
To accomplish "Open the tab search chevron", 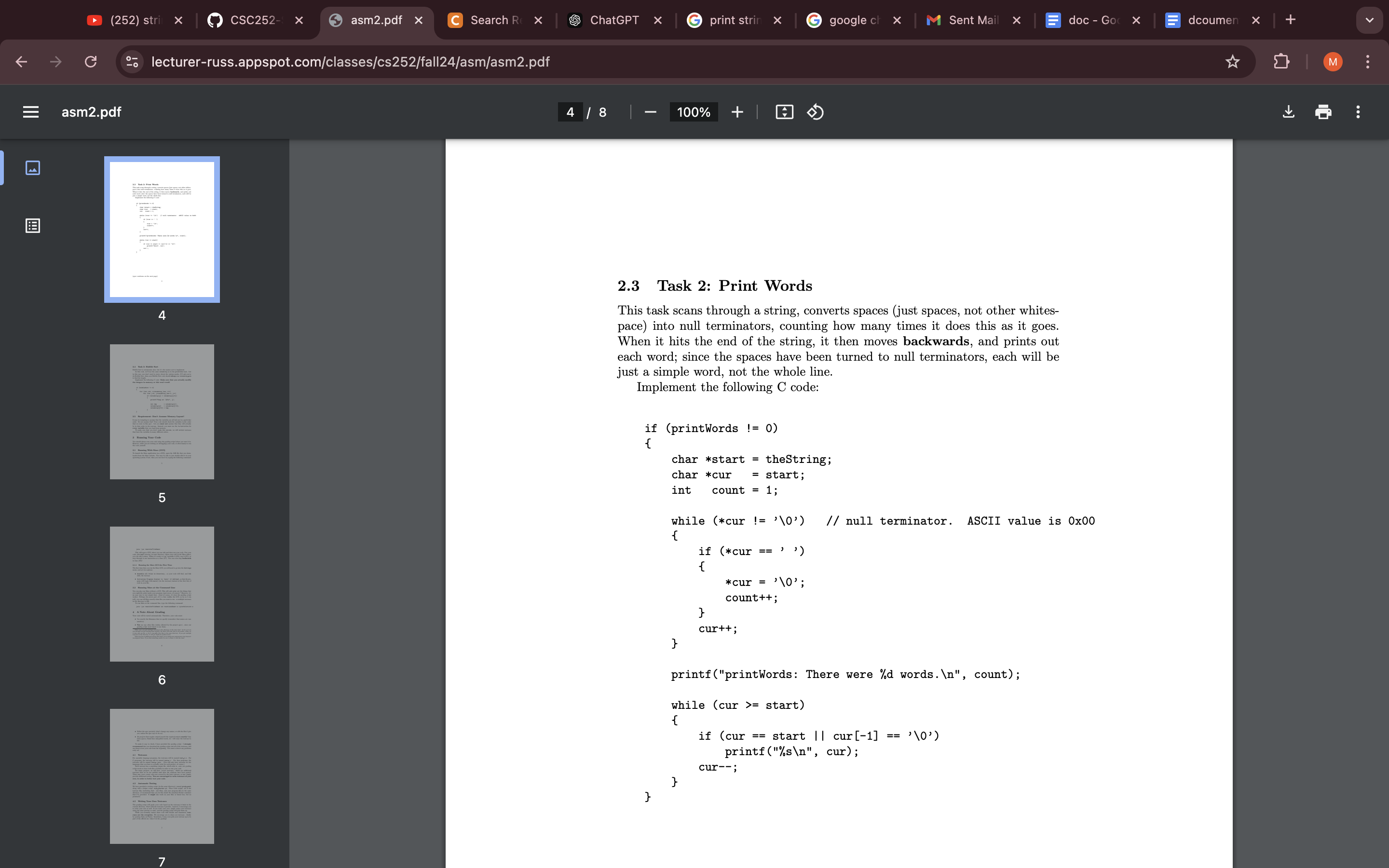I will point(1370,20).
